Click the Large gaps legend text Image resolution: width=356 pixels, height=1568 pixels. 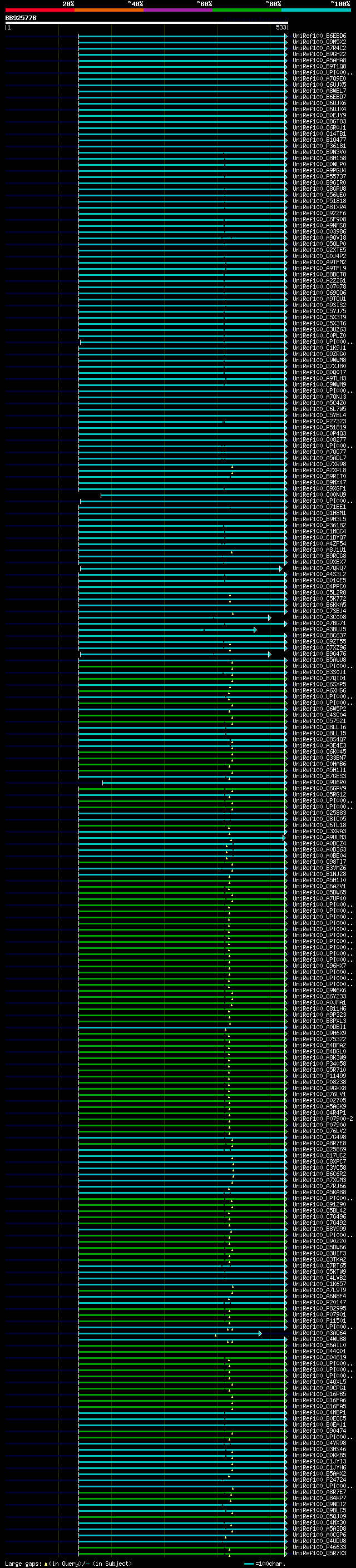pos(68,1564)
